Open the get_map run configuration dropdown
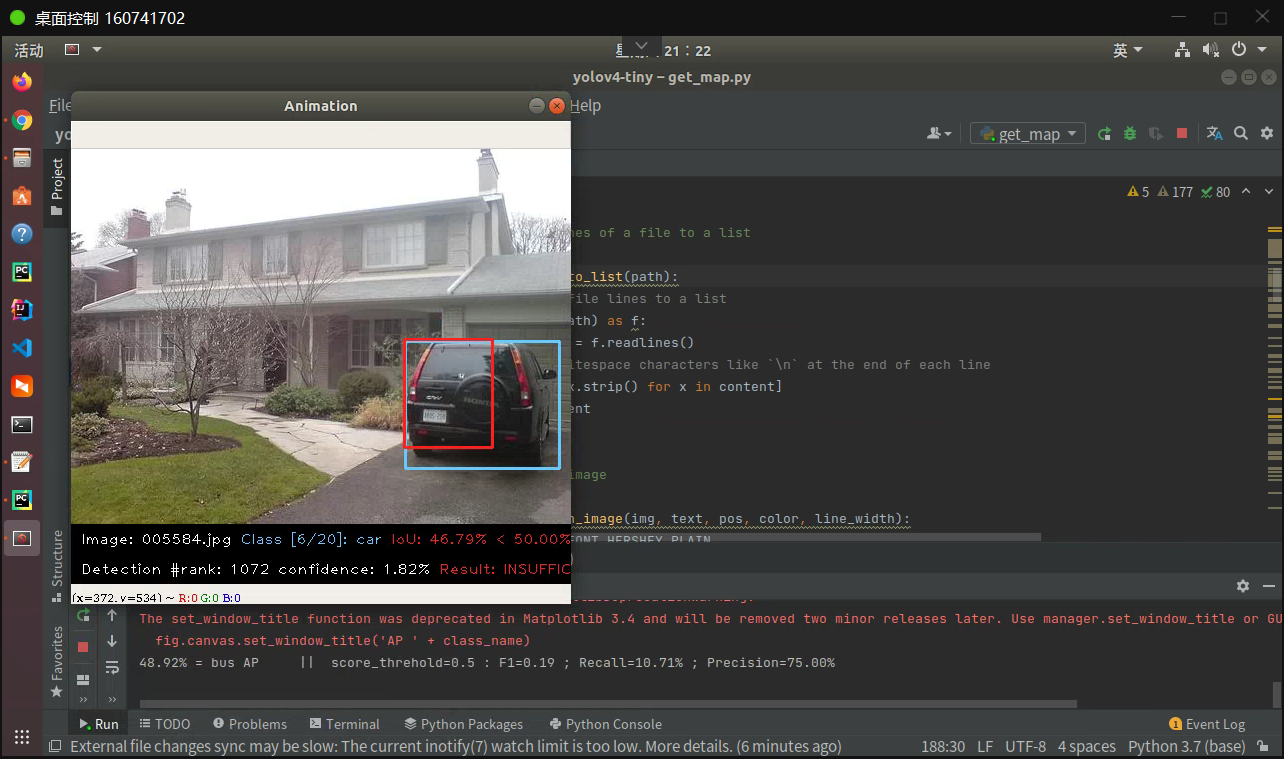This screenshot has width=1284, height=759. (1028, 133)
